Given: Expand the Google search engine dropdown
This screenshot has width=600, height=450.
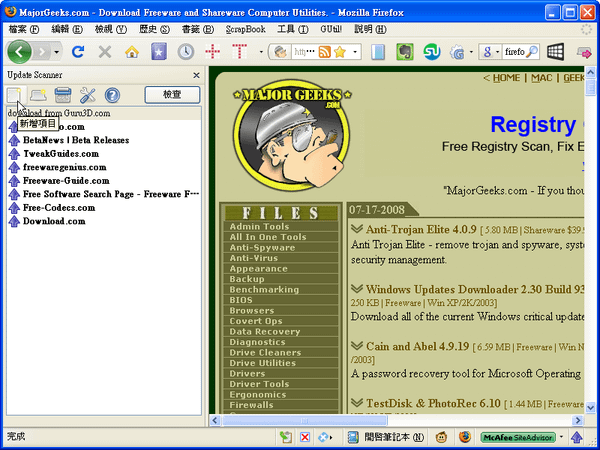Looking at the screenshot, I should [x=497, y=52].
